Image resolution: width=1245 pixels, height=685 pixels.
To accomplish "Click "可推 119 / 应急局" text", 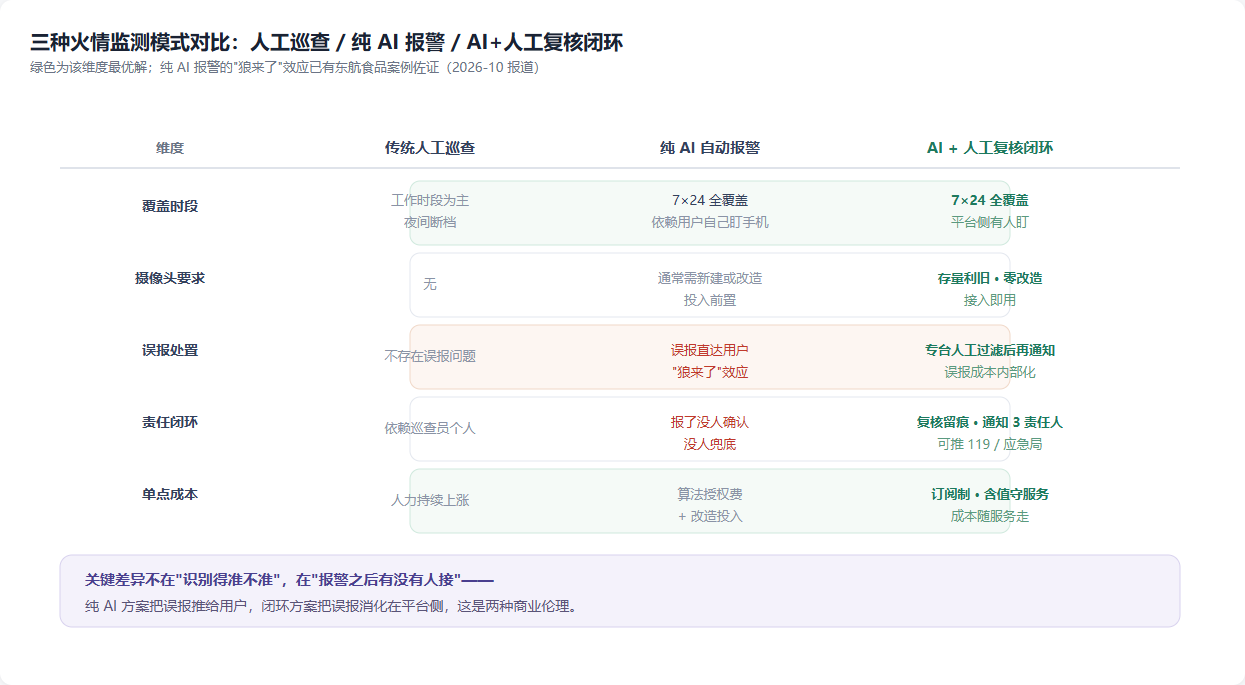I will coord(990,444).
